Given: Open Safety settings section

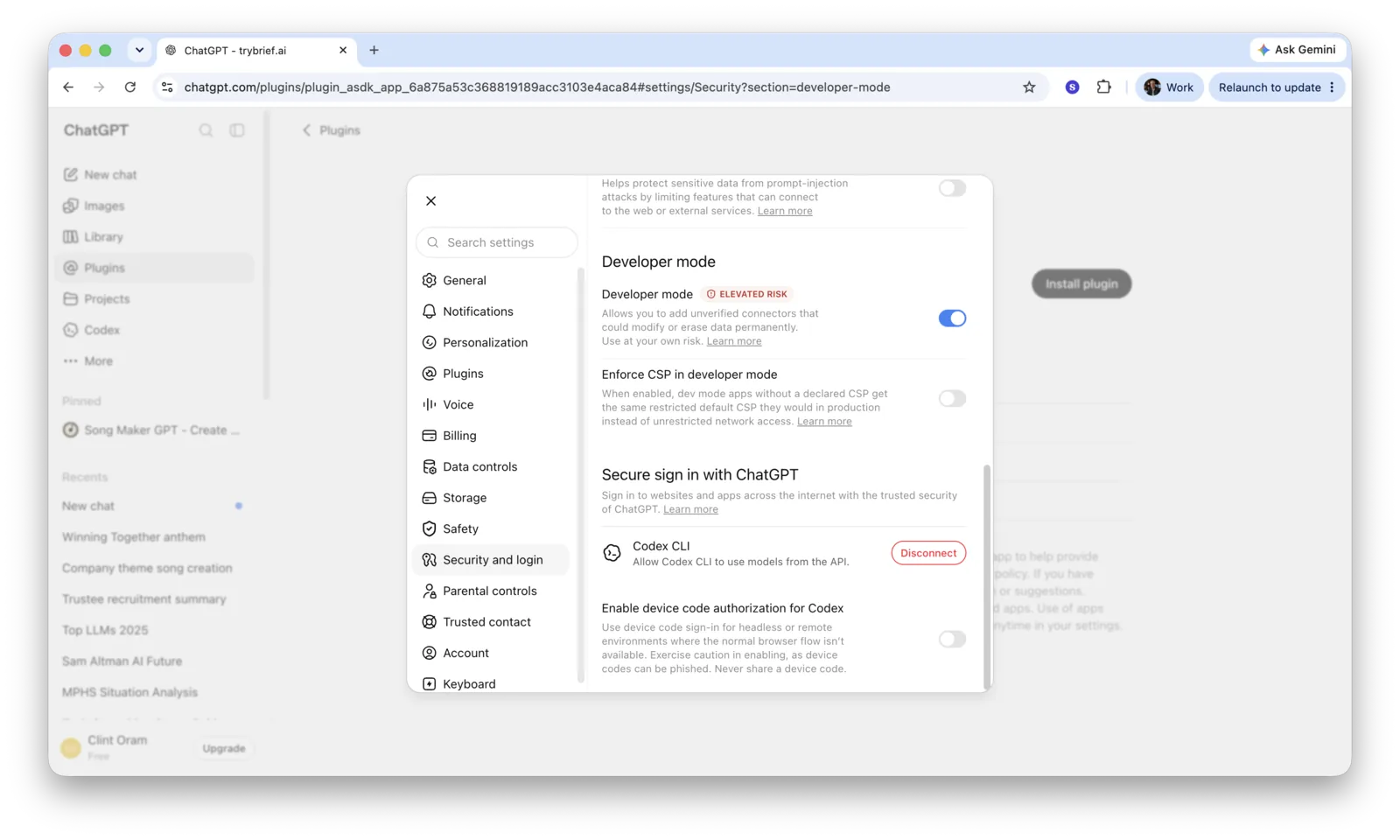Looking at the screenshot, I should 491,529.
